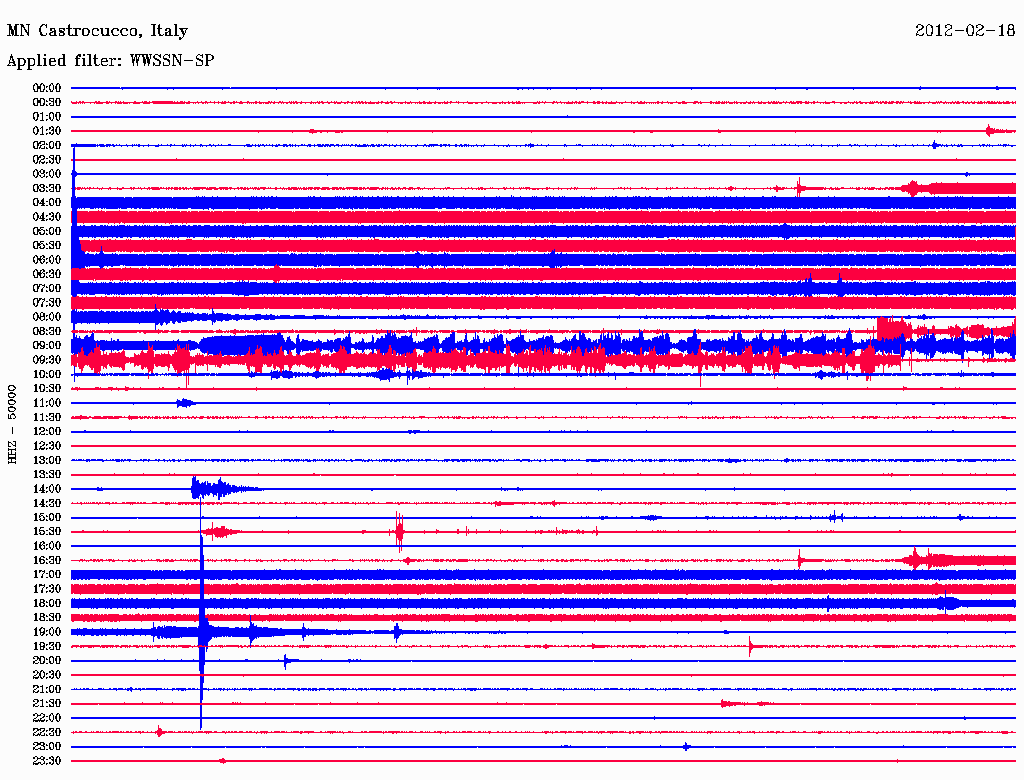Click the "10:30" time label
Viewport: 1024px width, 780px height.
pyautogui.click(x=46, y=389)
